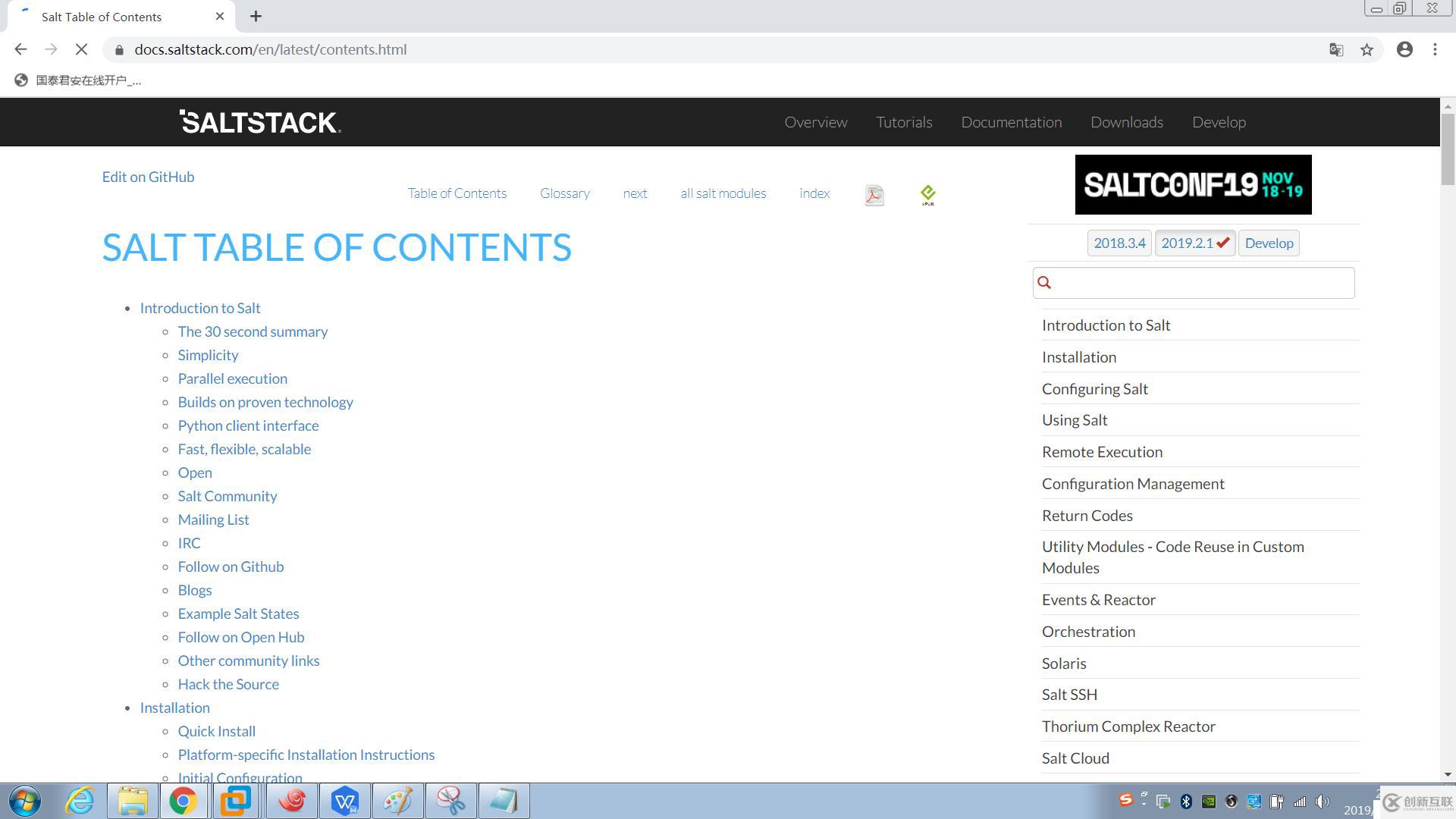This screenshot has width=1456, height=819.
Task: Go to the next page link
Action: (x=635, y=193)
